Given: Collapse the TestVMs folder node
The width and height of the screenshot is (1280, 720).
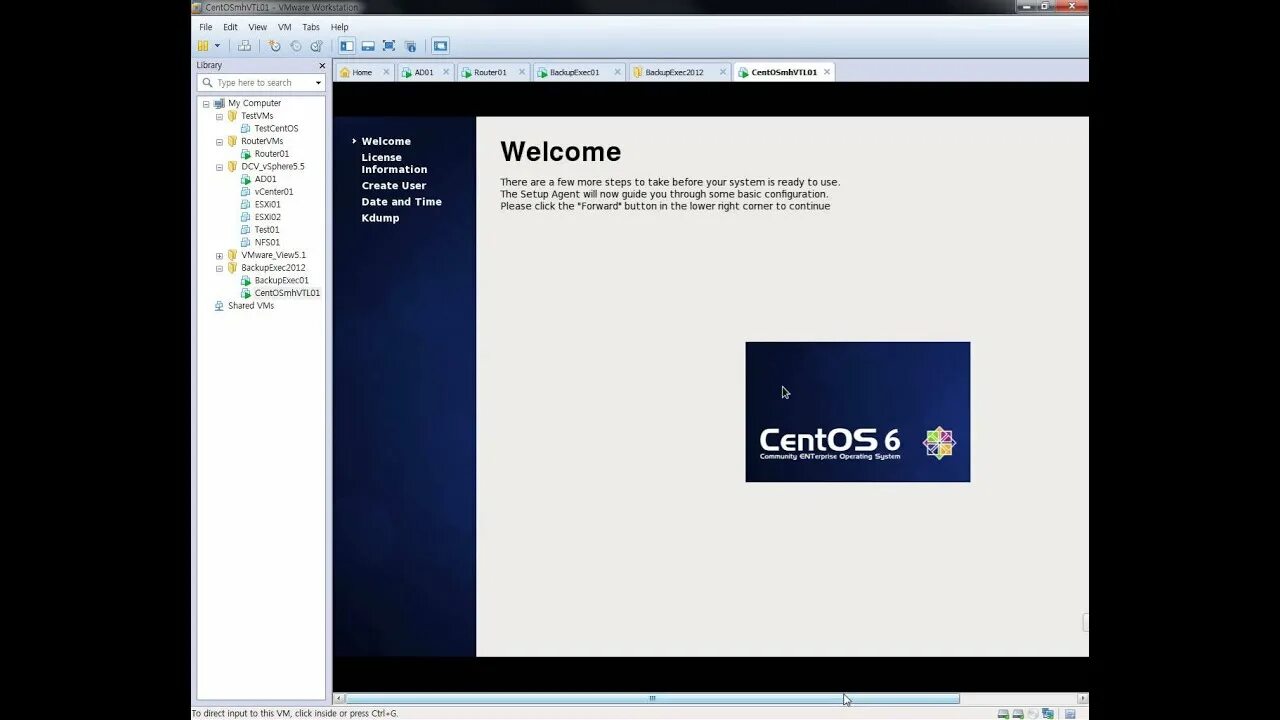Looking at the screenshot, I should click(219, 117).
